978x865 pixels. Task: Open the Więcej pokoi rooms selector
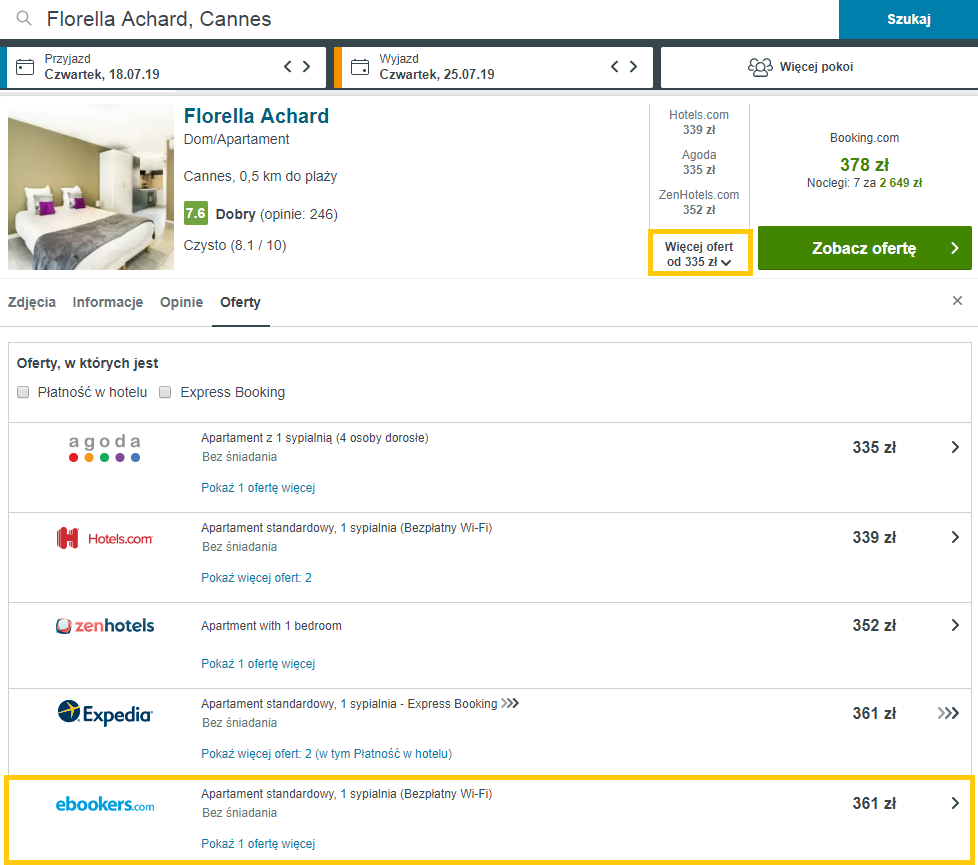[819, 67]
